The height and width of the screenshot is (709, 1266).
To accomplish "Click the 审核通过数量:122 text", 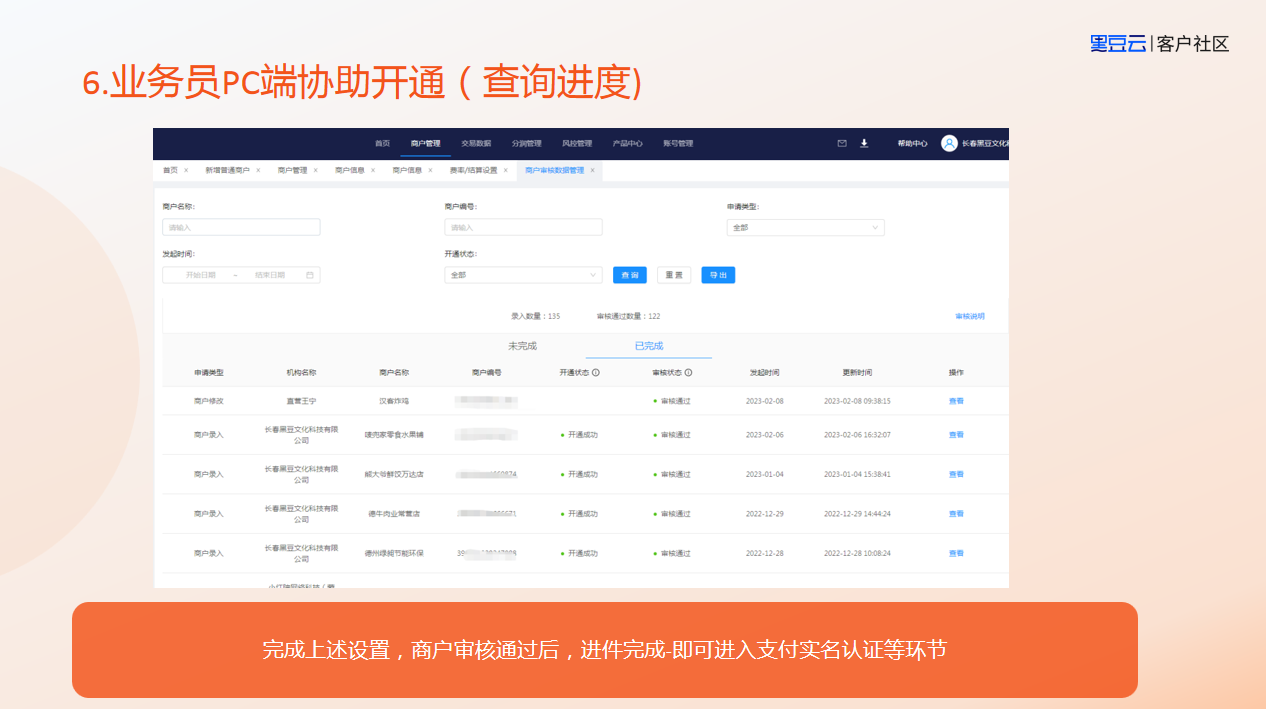I will click(628, 316).
